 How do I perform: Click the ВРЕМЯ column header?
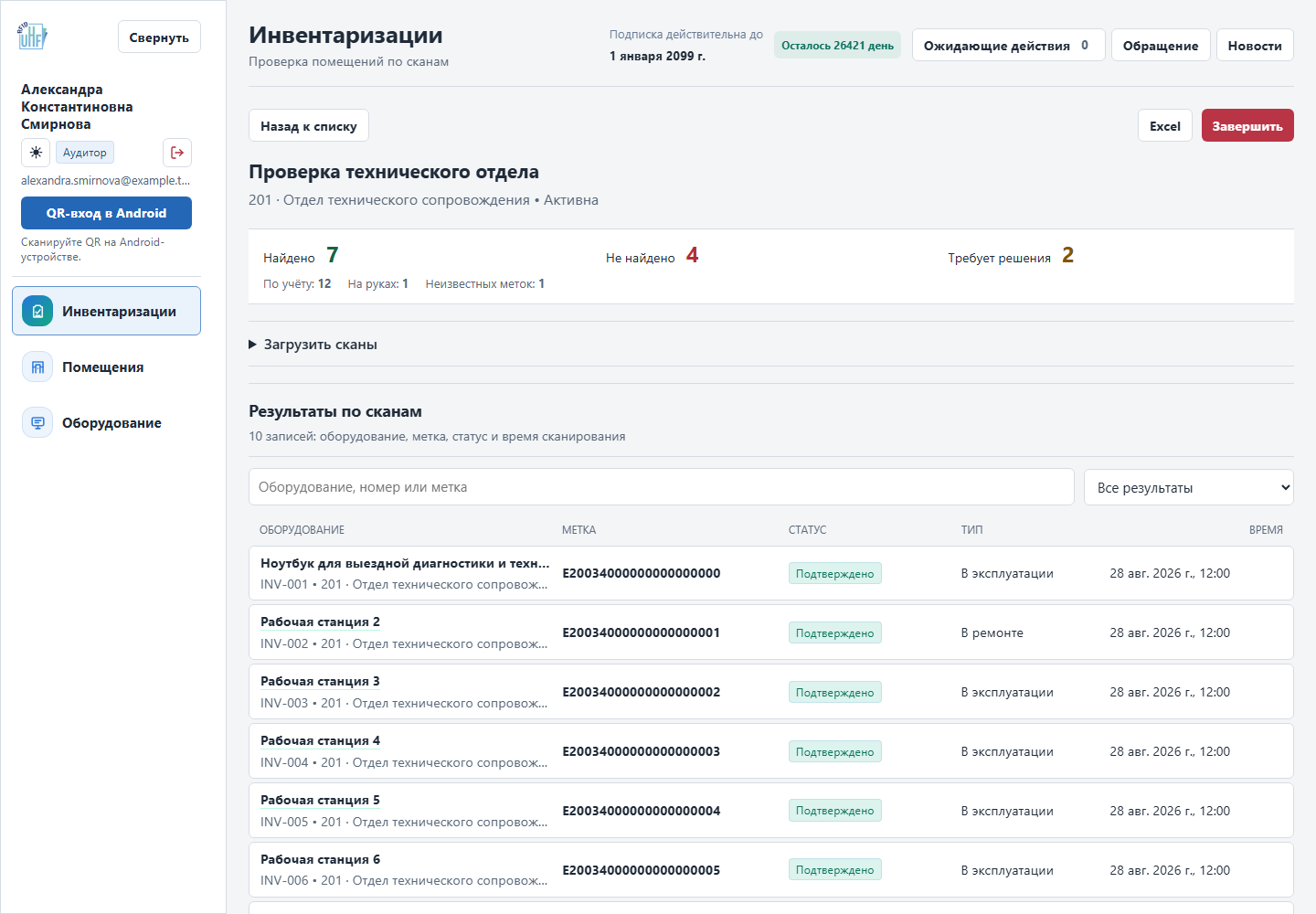[x=1266, y=530]
